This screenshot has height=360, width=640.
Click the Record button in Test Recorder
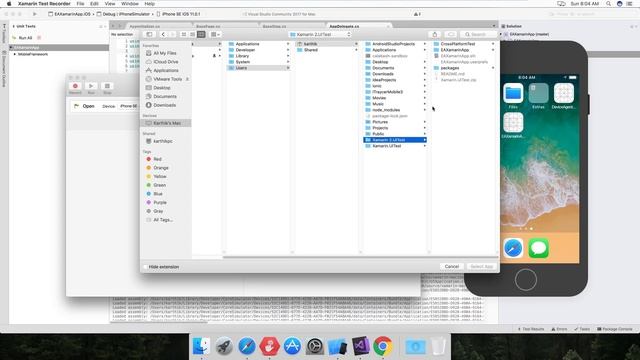[x=75, y=86]
